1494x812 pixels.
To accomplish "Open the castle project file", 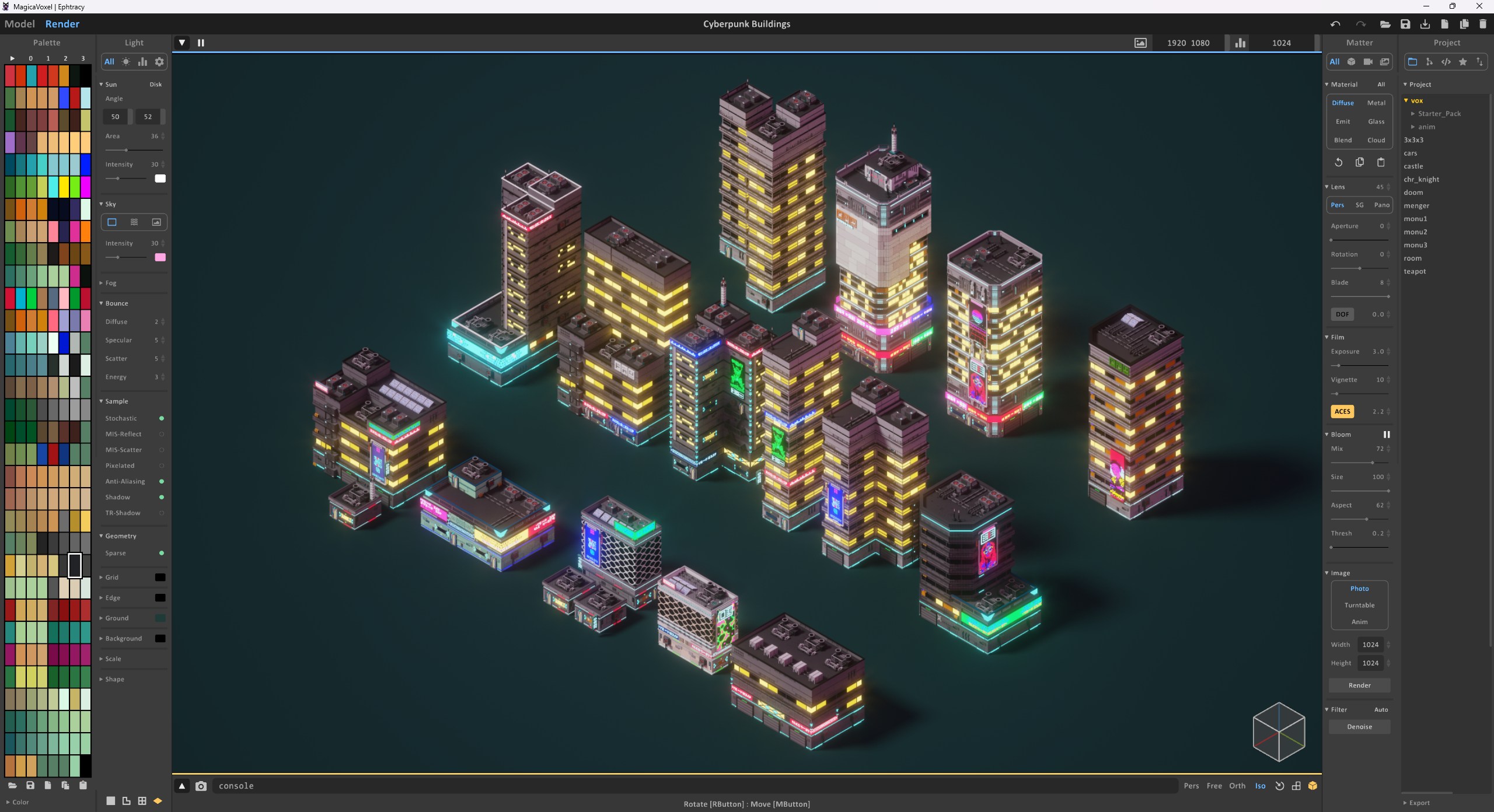I will click(1413, 166).
